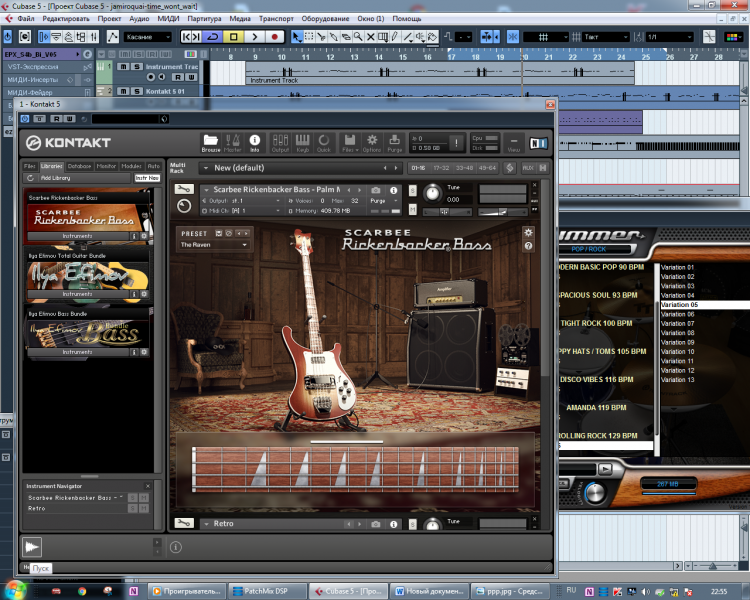Screen dimensions: 750x600
Task: Open the New (default) multi rack dropdown
Action: (299, 168)
